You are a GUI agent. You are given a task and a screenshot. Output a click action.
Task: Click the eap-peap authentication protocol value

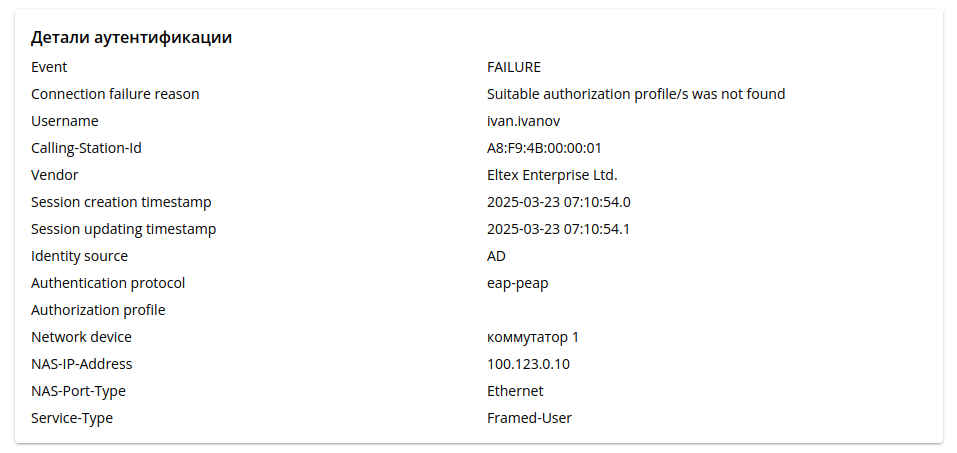coord(517,283)
